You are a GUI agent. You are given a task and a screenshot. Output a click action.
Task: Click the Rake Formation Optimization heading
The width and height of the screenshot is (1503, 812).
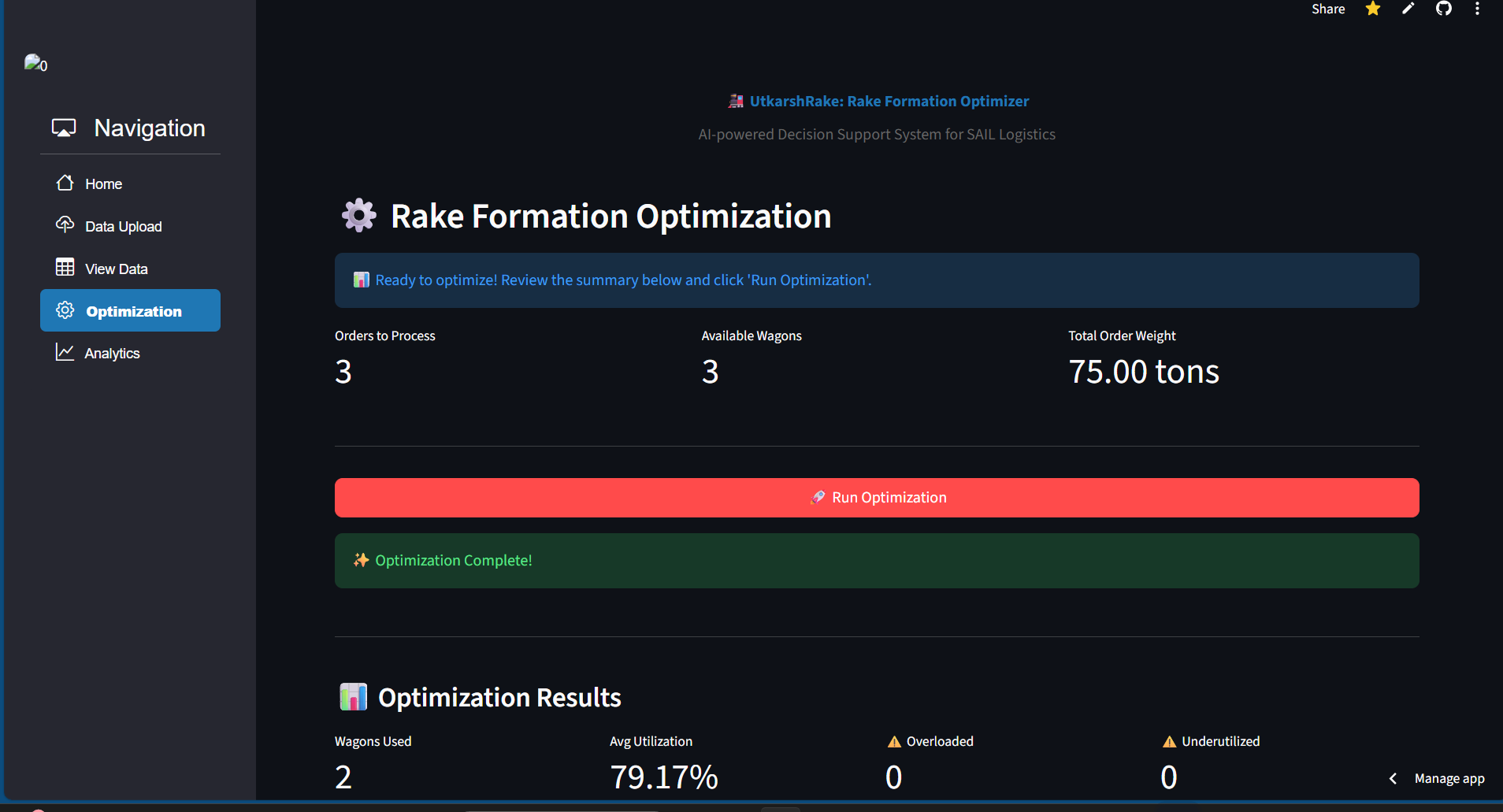click(611, 216)
